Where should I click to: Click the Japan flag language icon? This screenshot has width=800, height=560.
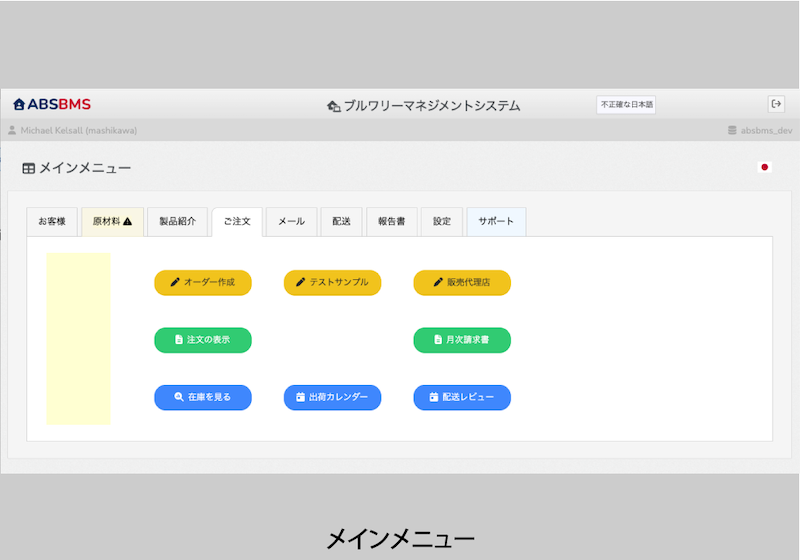point(764,167)
